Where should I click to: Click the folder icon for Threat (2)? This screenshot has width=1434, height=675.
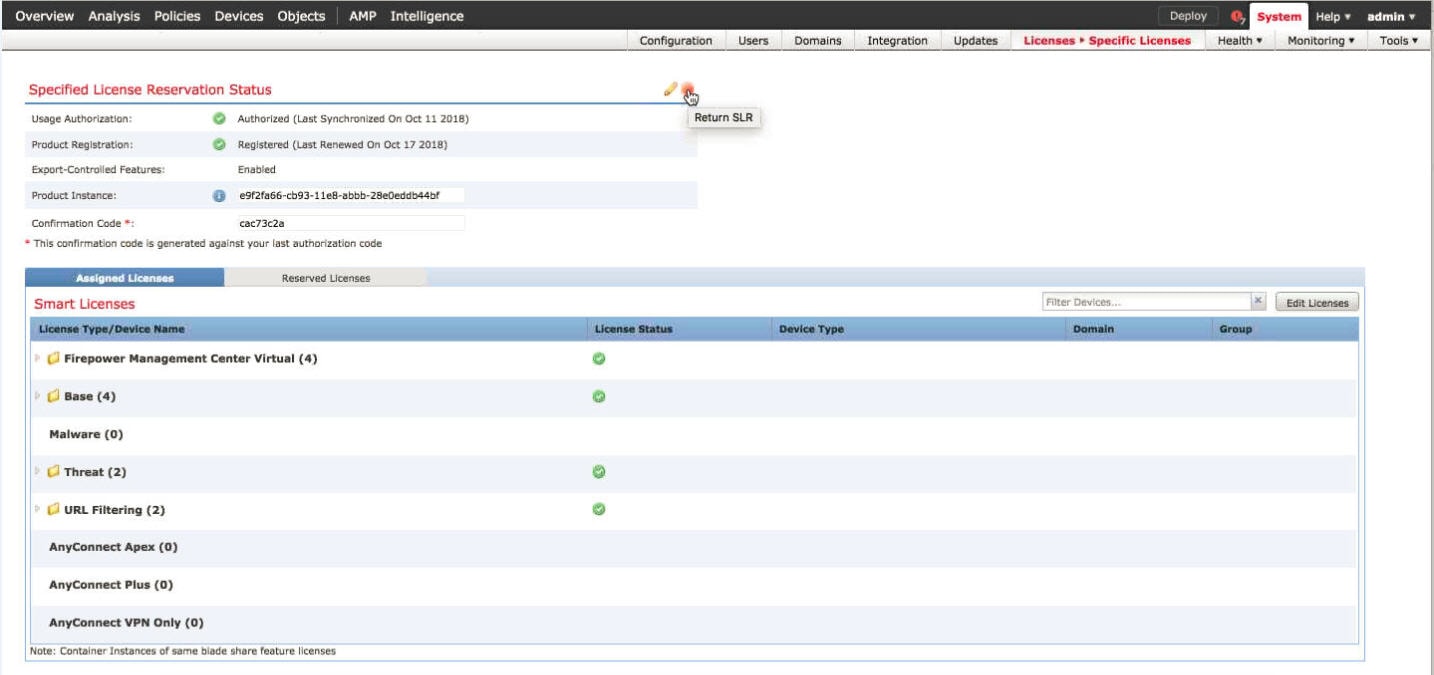pos(54,472)
